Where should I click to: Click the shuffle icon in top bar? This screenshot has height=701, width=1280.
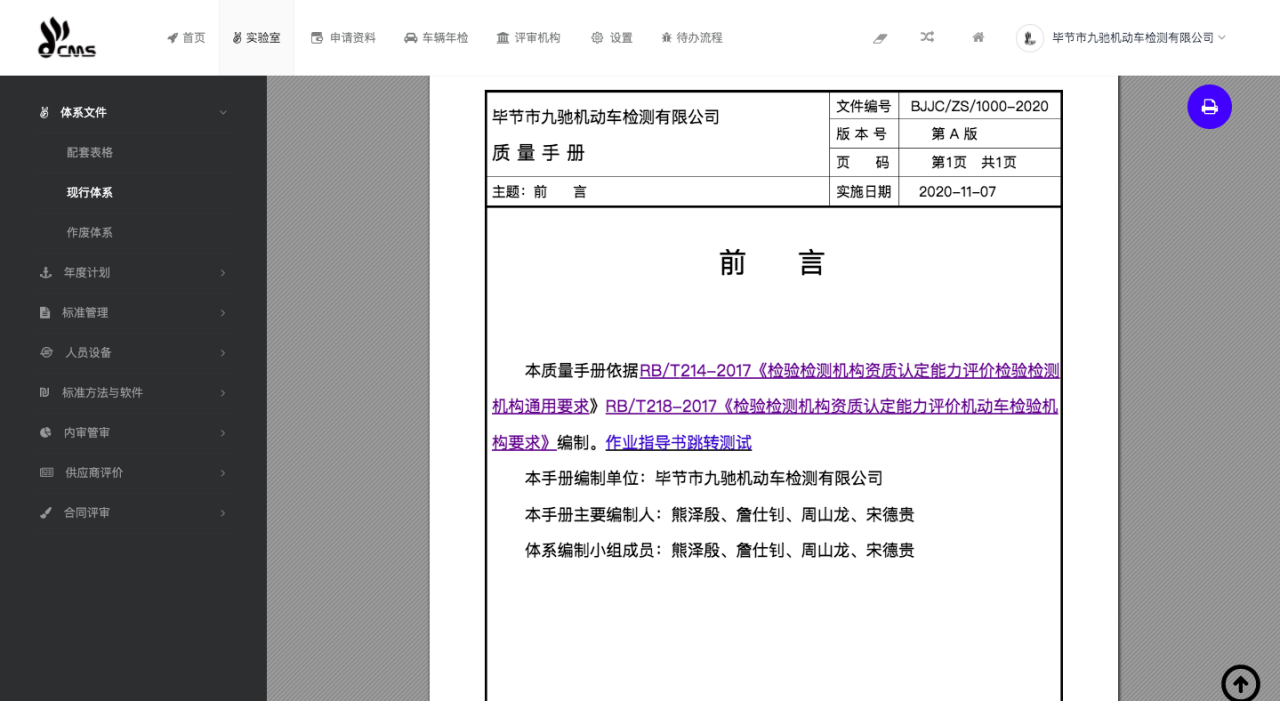927,37
